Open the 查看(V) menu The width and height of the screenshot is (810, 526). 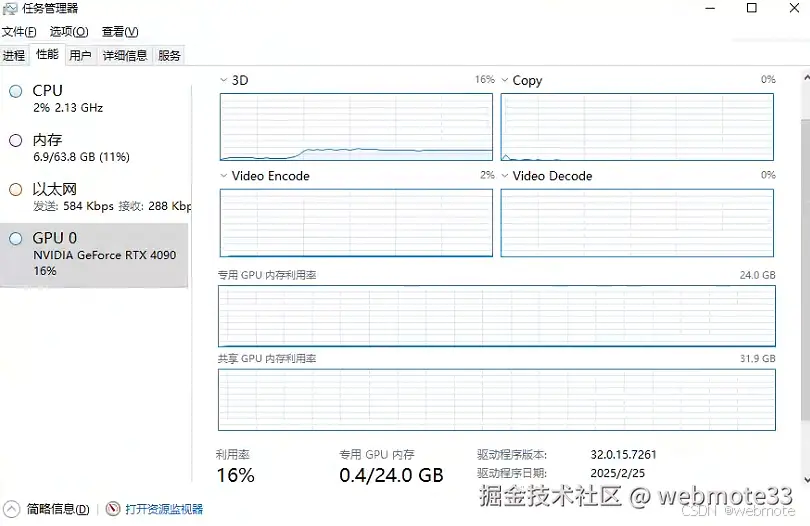[120, 32]
